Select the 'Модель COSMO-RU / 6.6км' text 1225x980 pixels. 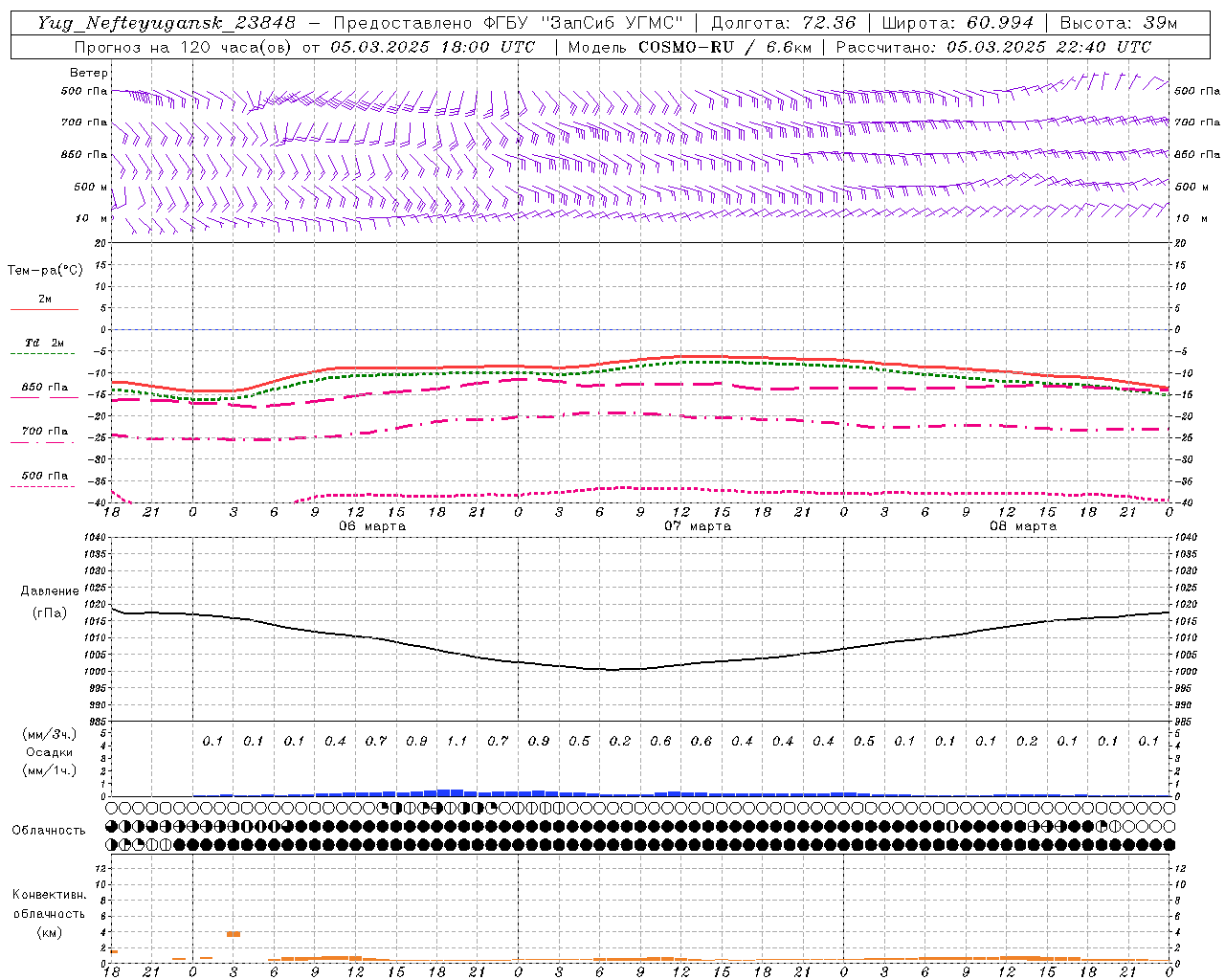point(690,47)
